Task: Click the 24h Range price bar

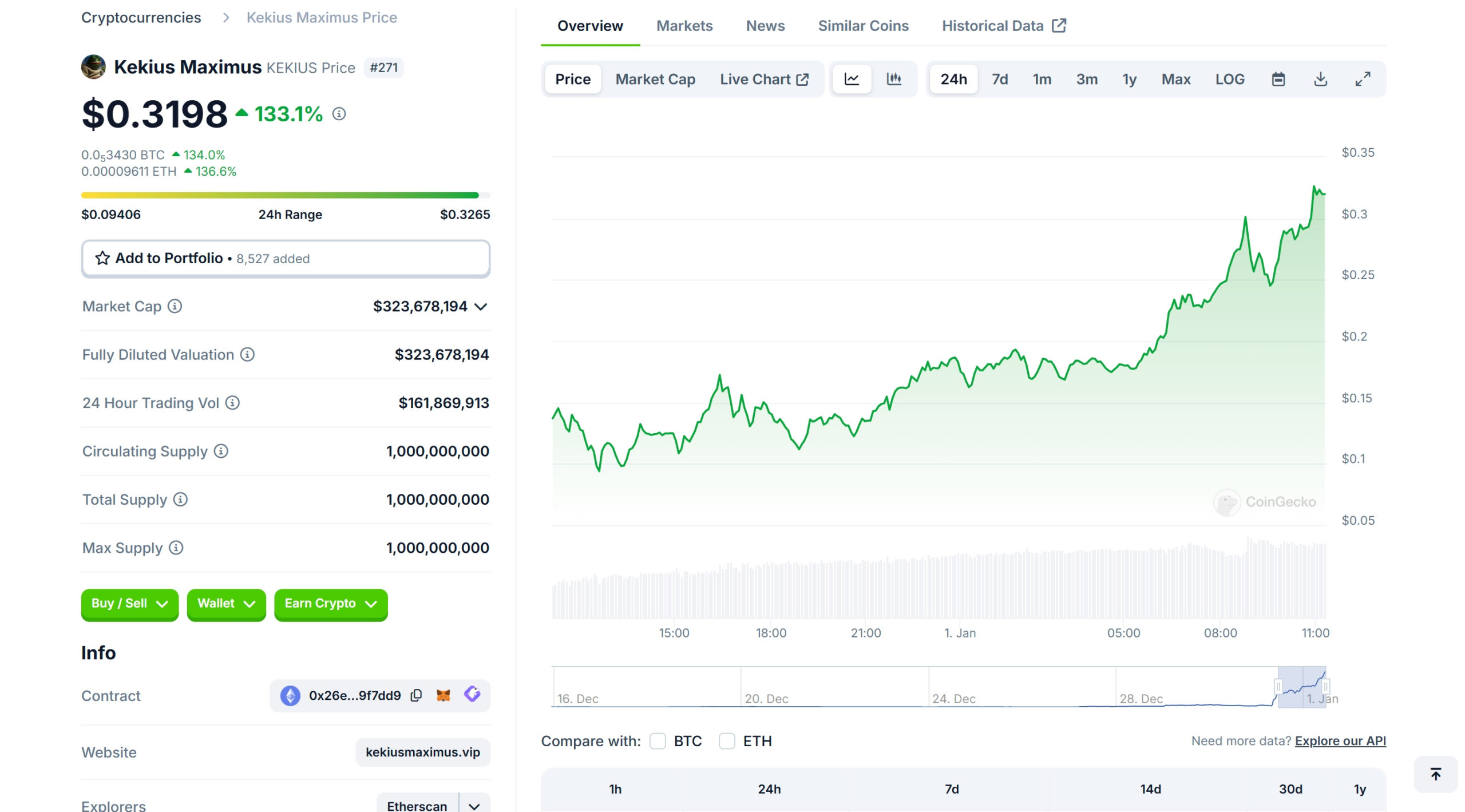Action: [286, 195]
